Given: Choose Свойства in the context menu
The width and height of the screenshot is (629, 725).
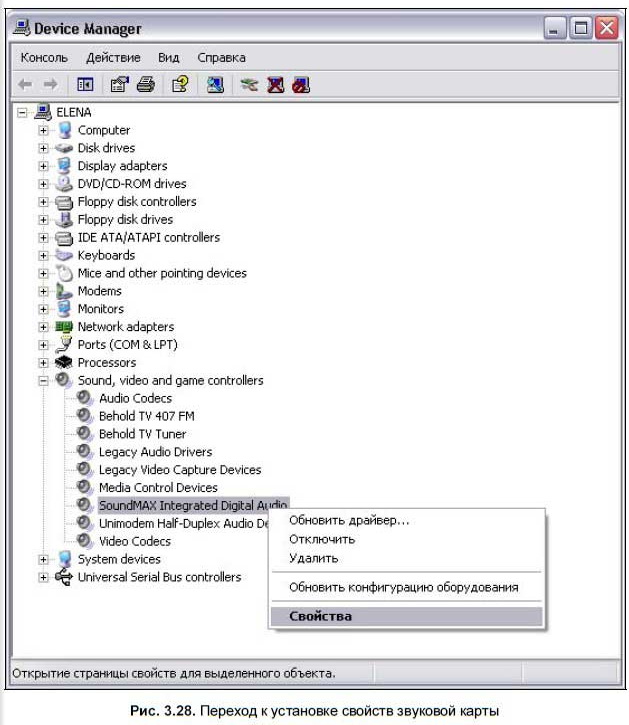Looking at the screenshot, I should click(x=321, y=617).
